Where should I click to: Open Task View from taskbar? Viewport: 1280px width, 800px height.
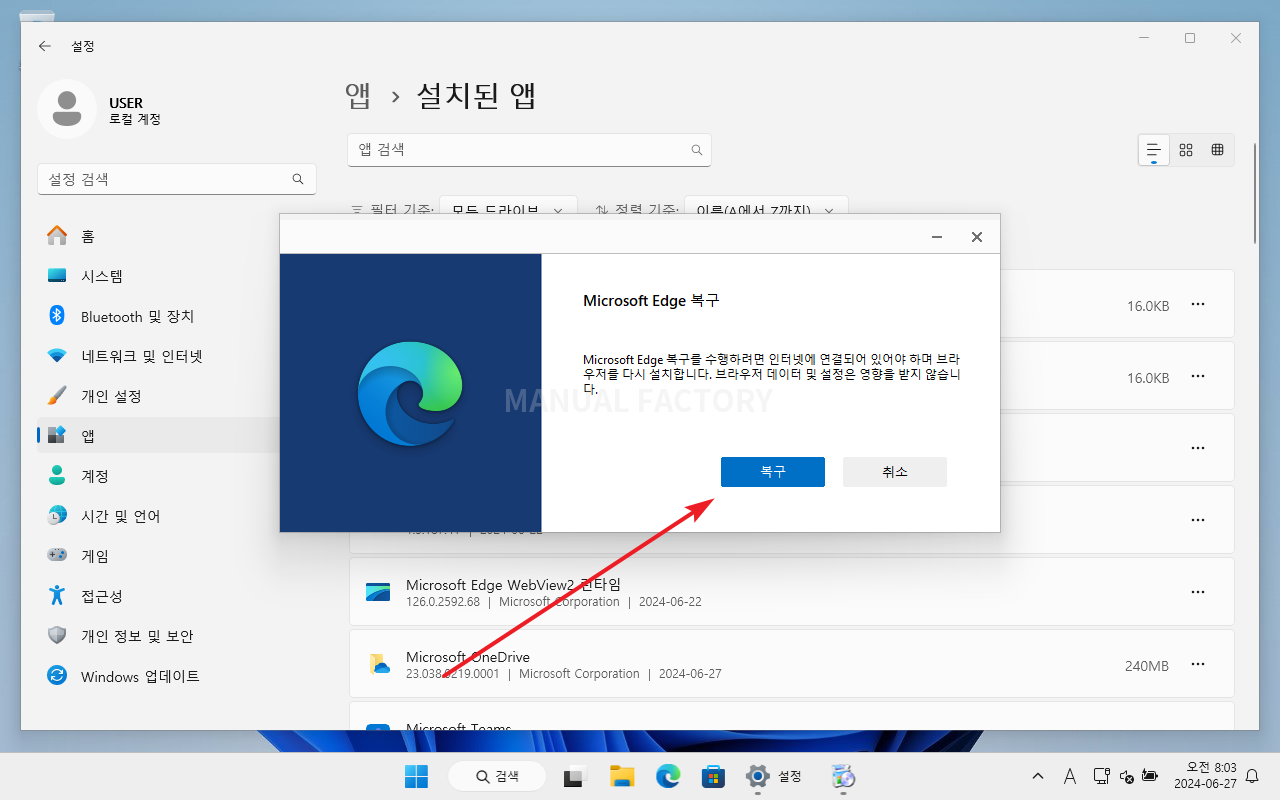click(573, 776)
